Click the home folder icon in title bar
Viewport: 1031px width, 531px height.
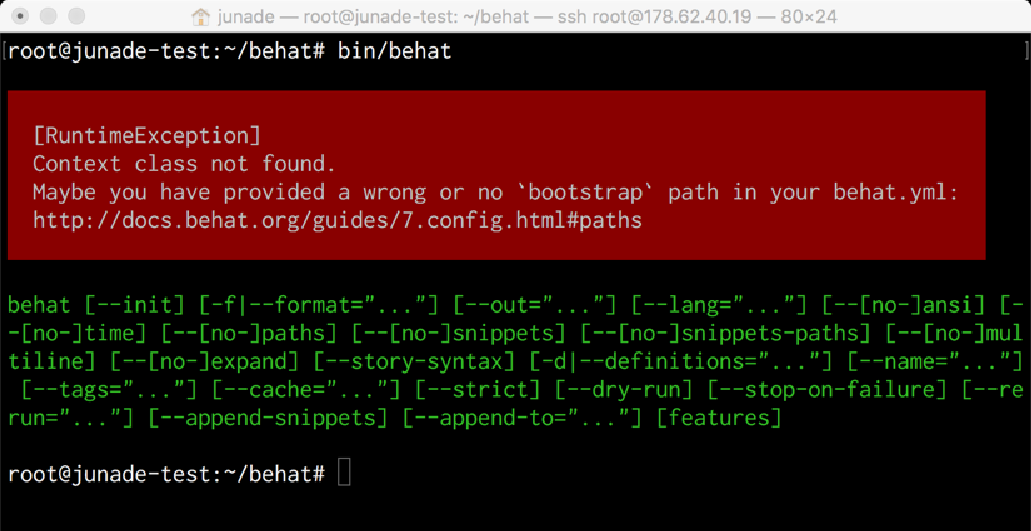point(200,16)
